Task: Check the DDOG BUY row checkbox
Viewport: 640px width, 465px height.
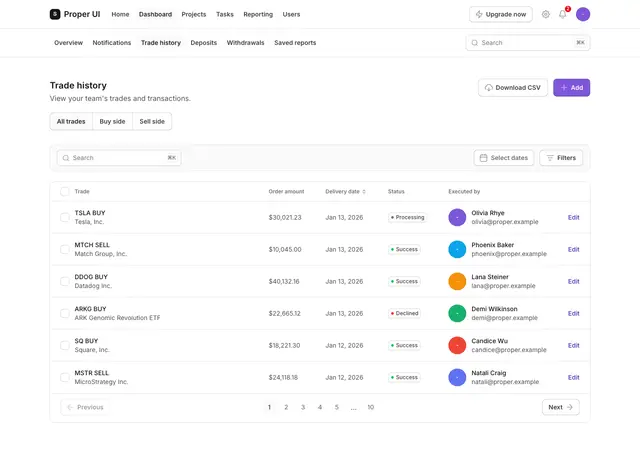Action: click(x=64, y=281)
